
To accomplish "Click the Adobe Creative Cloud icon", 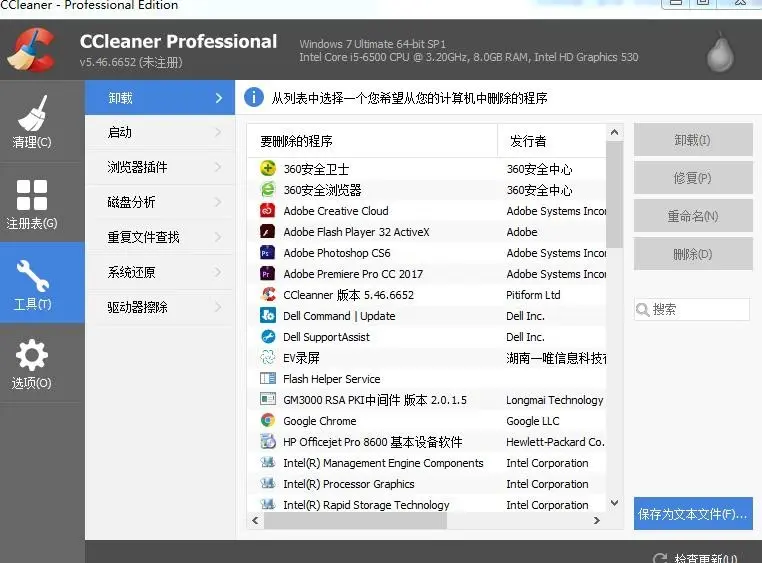I will tap(268, 210).
